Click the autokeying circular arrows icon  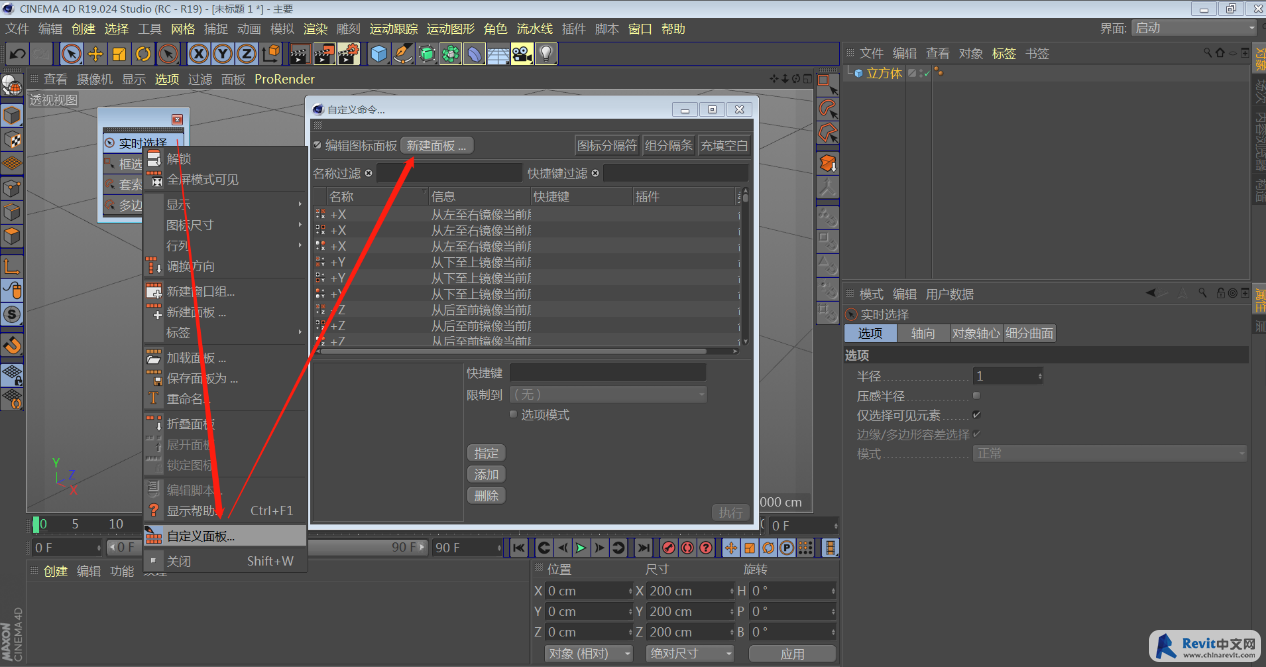coord(687,548)
